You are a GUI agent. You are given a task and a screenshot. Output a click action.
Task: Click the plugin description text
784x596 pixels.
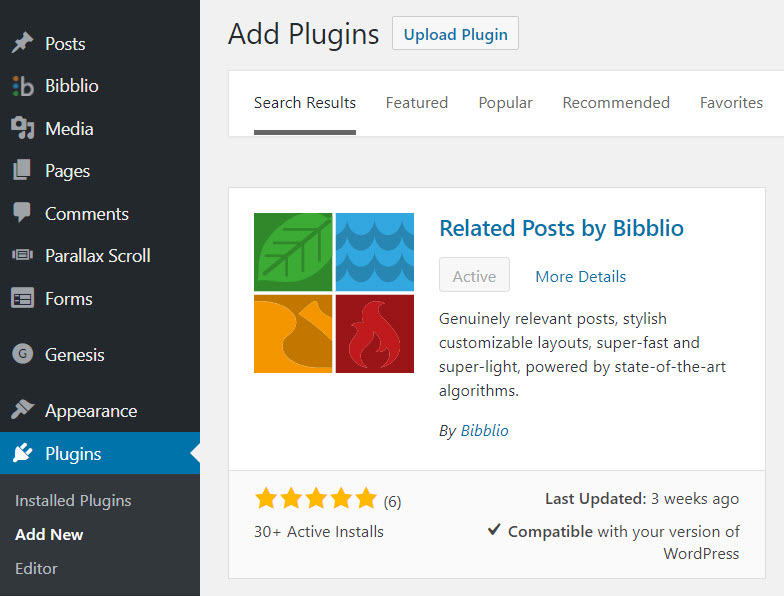point(582,354)
